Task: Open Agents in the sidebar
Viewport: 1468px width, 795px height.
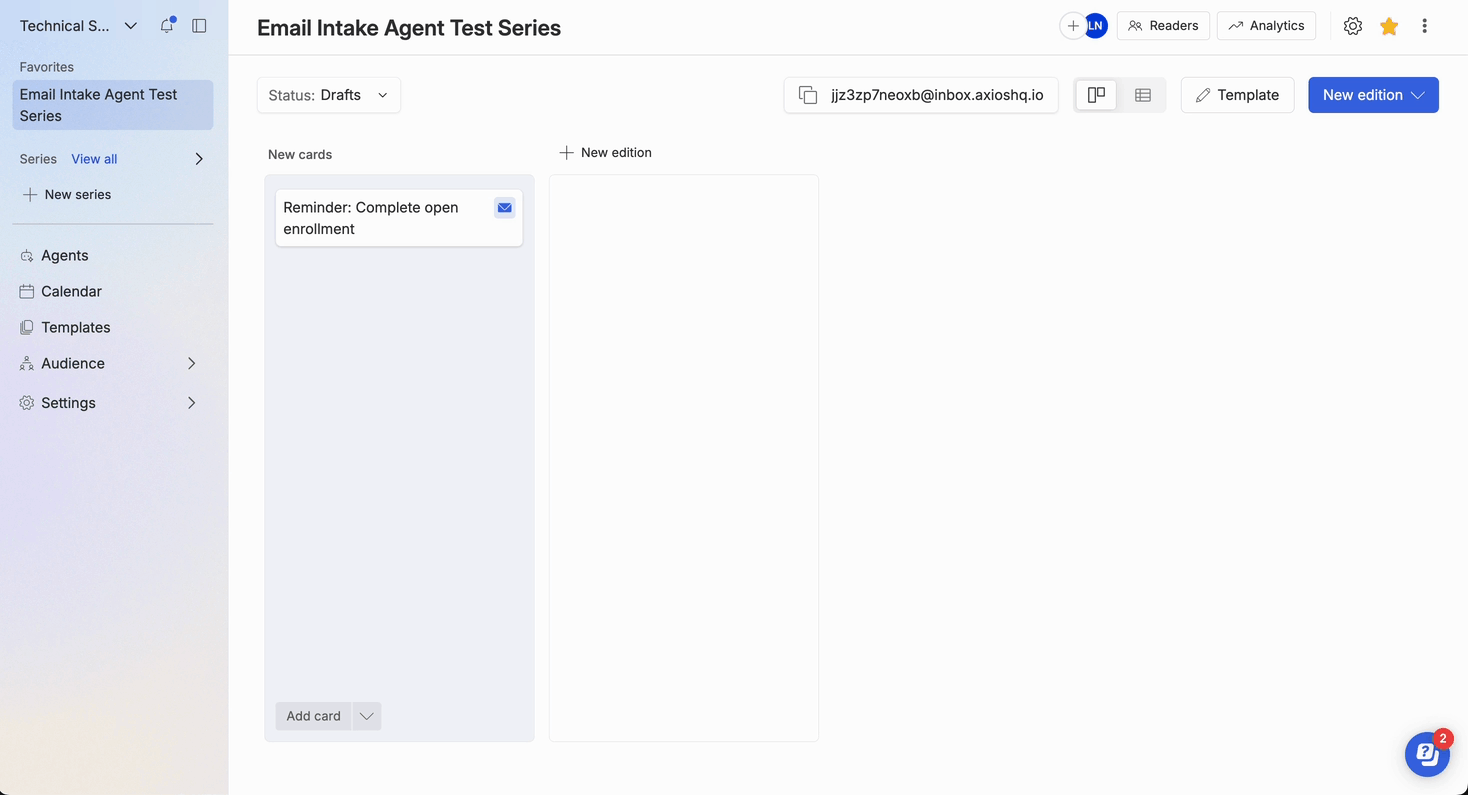Action: [64, 255]
